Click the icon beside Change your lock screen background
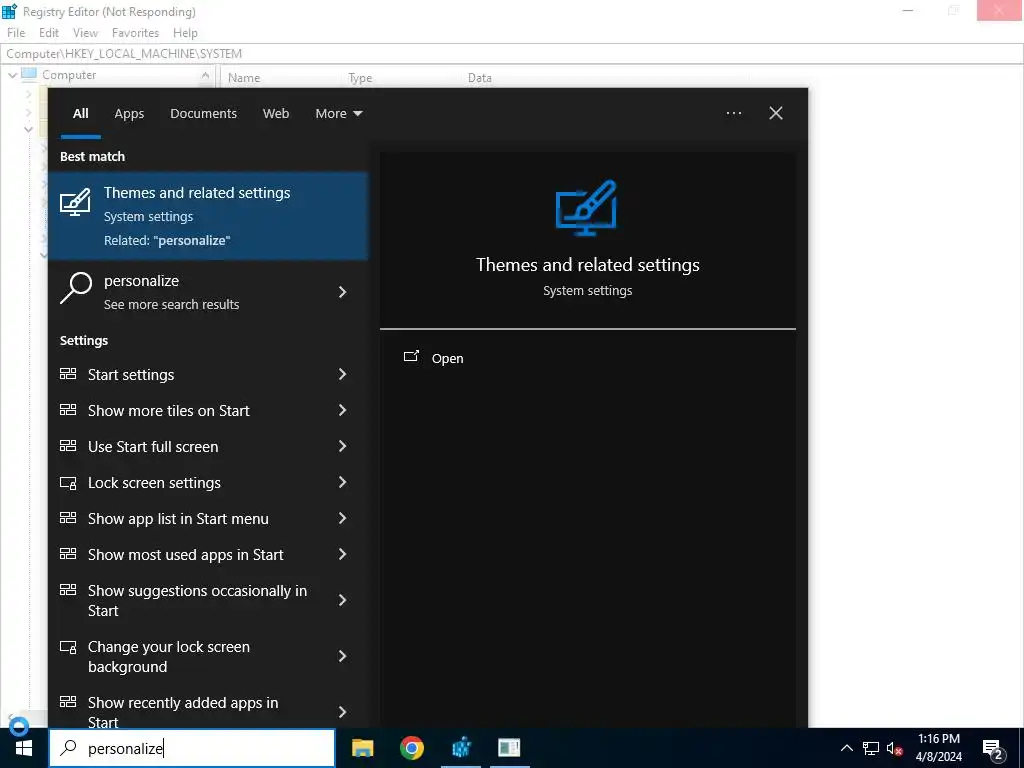Image resolution: width=1024 pixels, height=768 pixels. (x=68, y=647)
